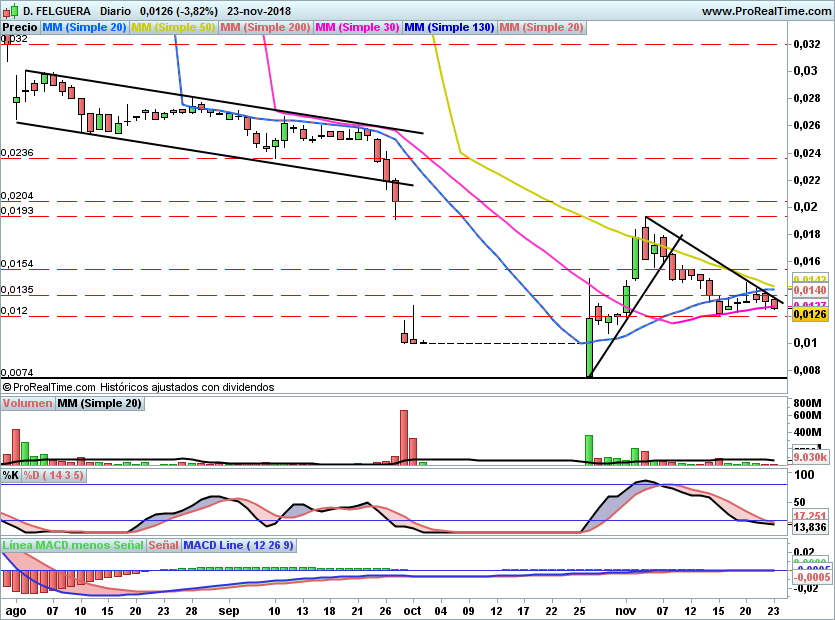Image resolution: width=835 pixels, height=620 pixels.
Task: Click the nov date marker on time axis
Action: 625,609
